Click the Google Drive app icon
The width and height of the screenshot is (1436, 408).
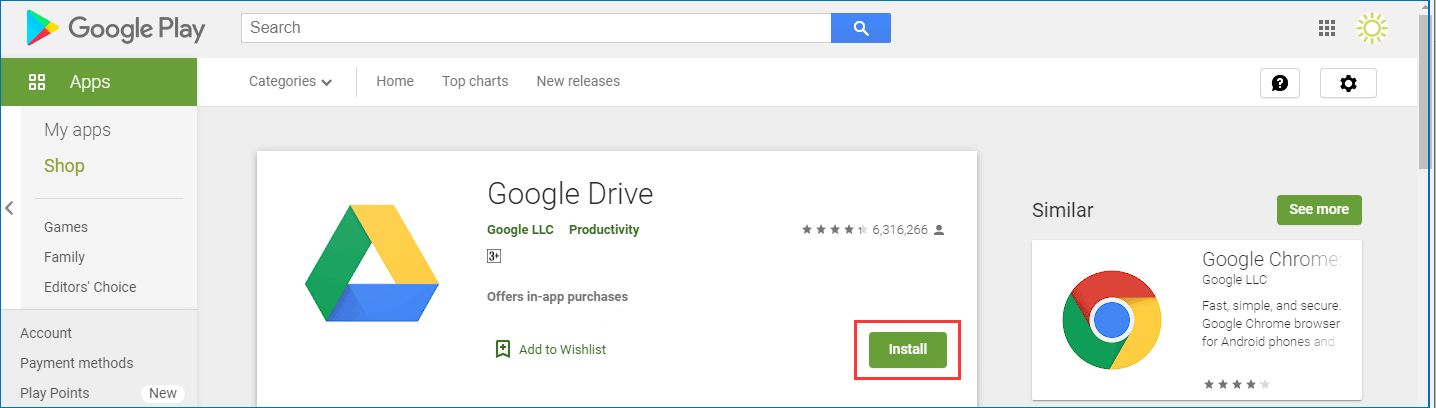(x=371, y=264)
